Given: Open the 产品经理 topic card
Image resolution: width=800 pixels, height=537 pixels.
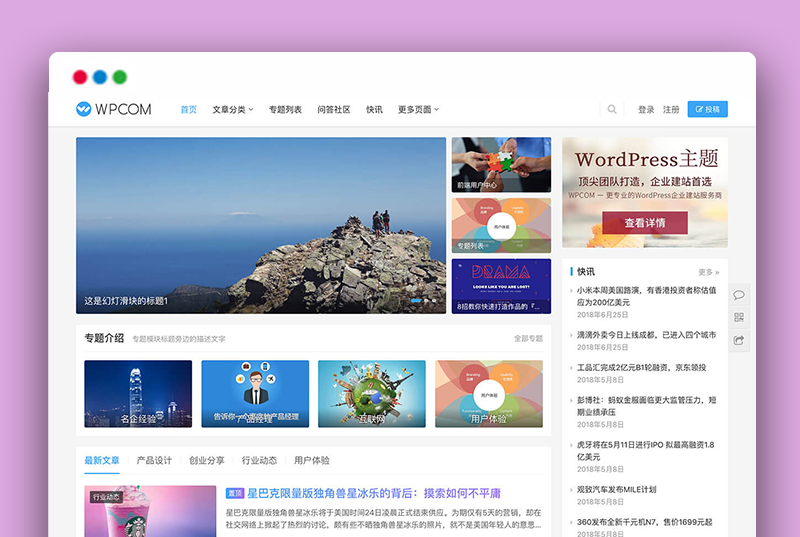Looking at the screenshot, I should point(255,394).
